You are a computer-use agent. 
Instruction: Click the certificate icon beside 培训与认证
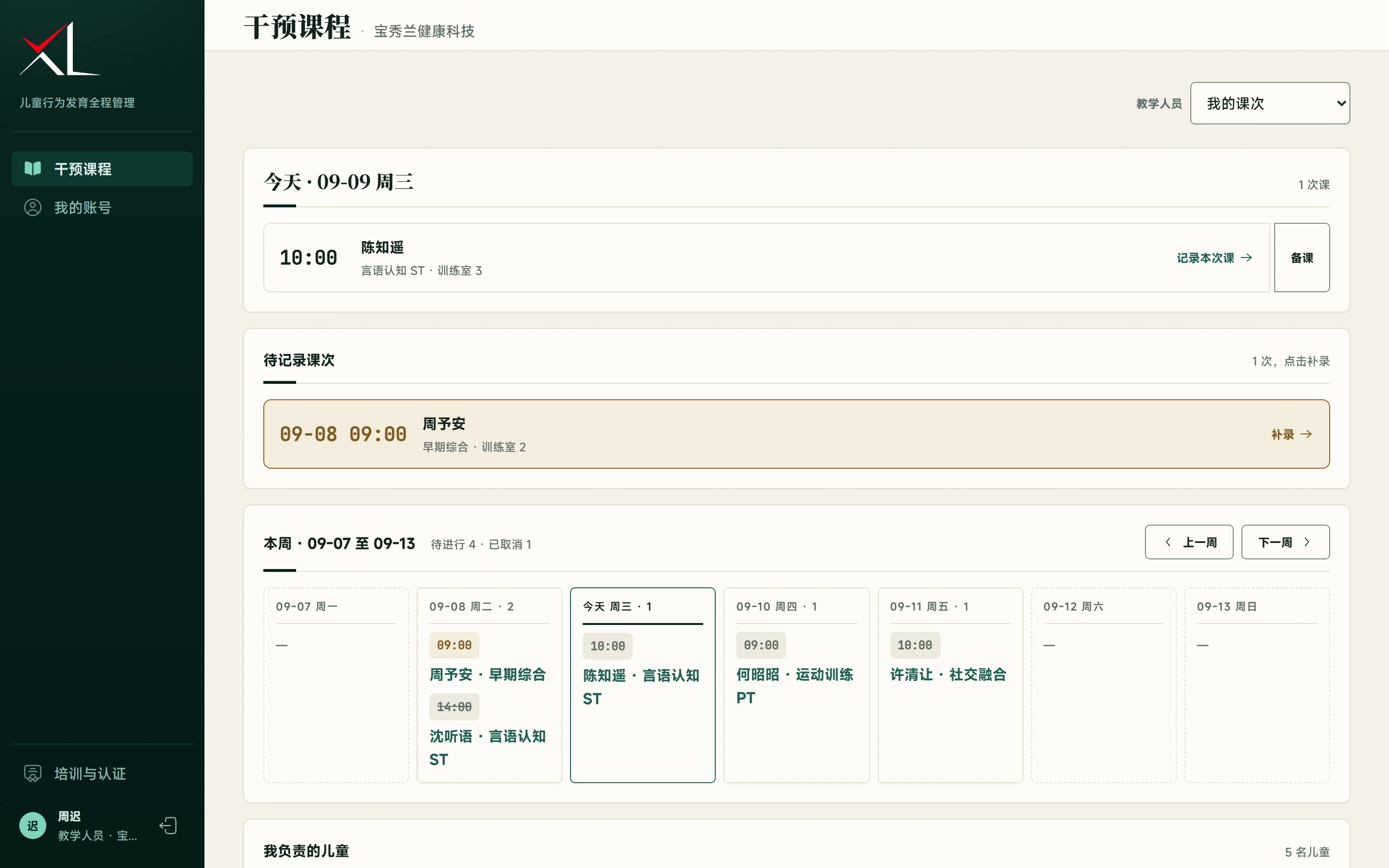pyautogui.click(x=33, y=774)
